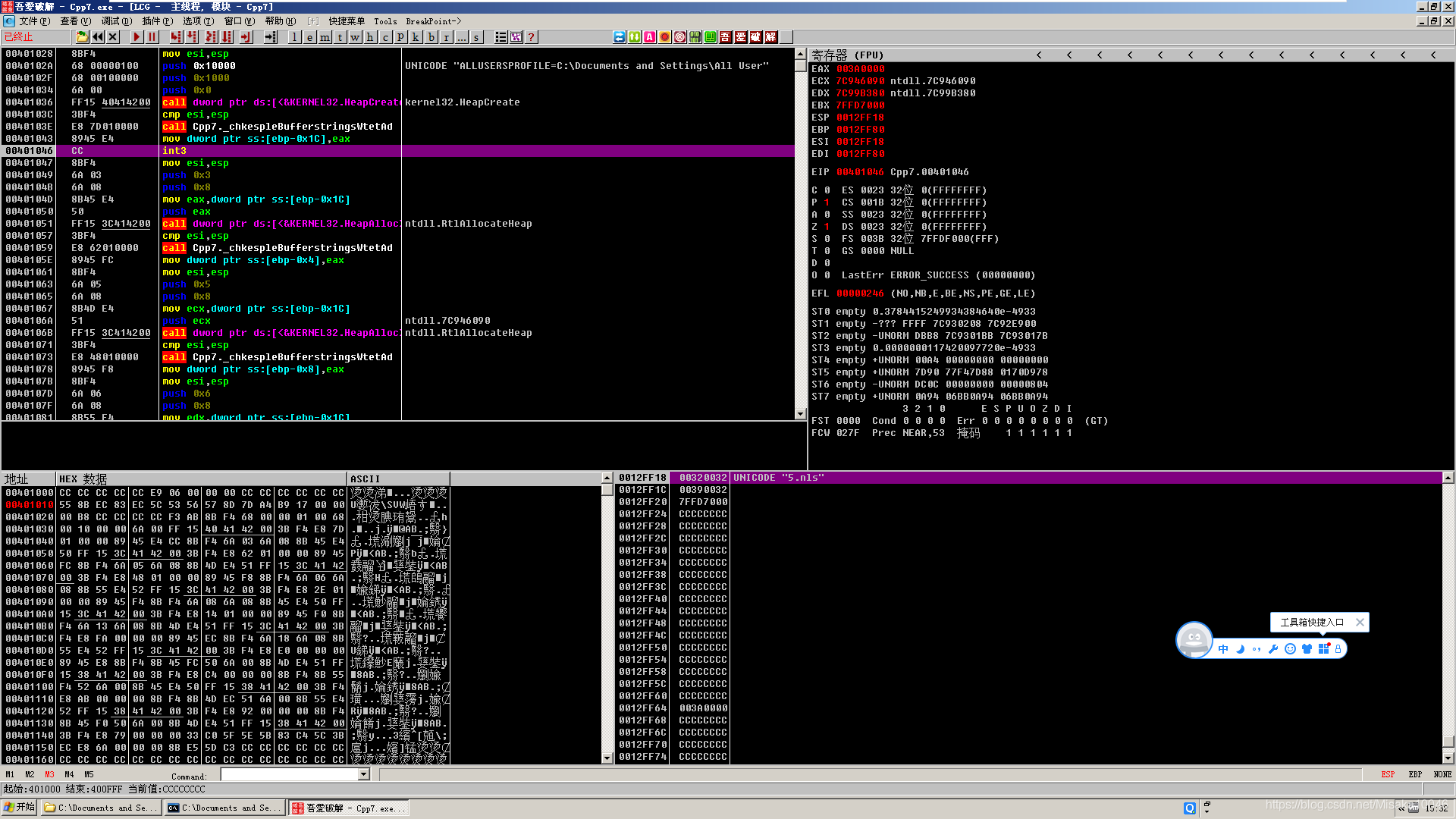
Task: Open a file with the toolbar folder icon
Action: click(82, 37)
